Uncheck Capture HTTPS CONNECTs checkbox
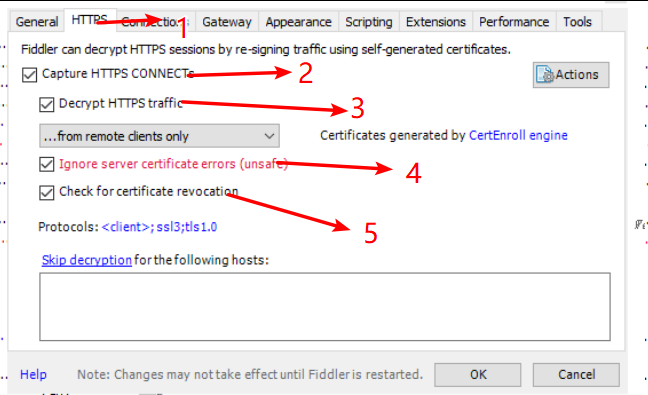648x395 pixels. click(x=29, y=75)
